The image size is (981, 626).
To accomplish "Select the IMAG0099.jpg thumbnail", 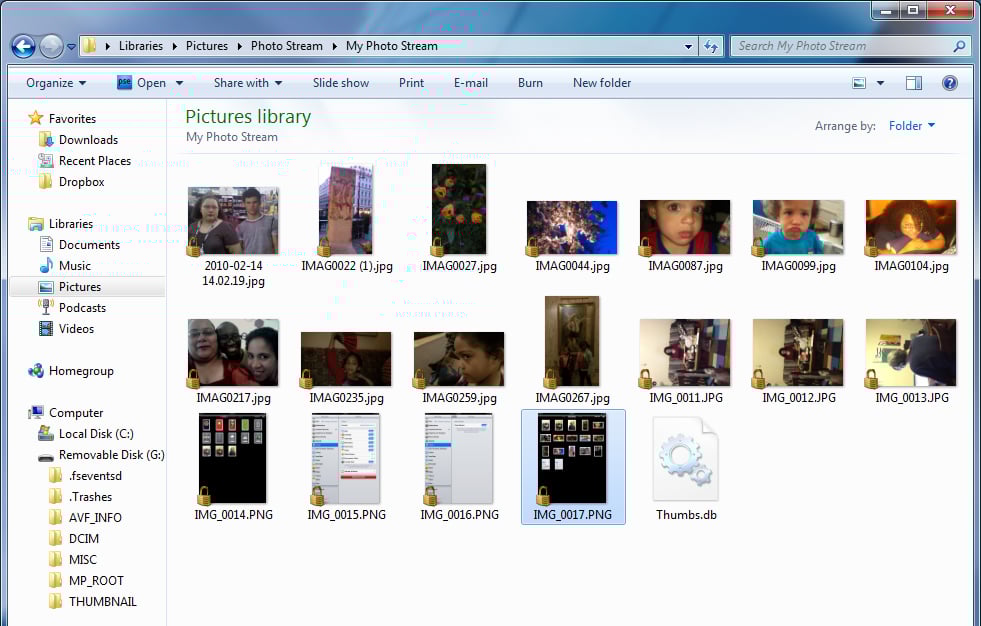I will [x=798, y=228].
